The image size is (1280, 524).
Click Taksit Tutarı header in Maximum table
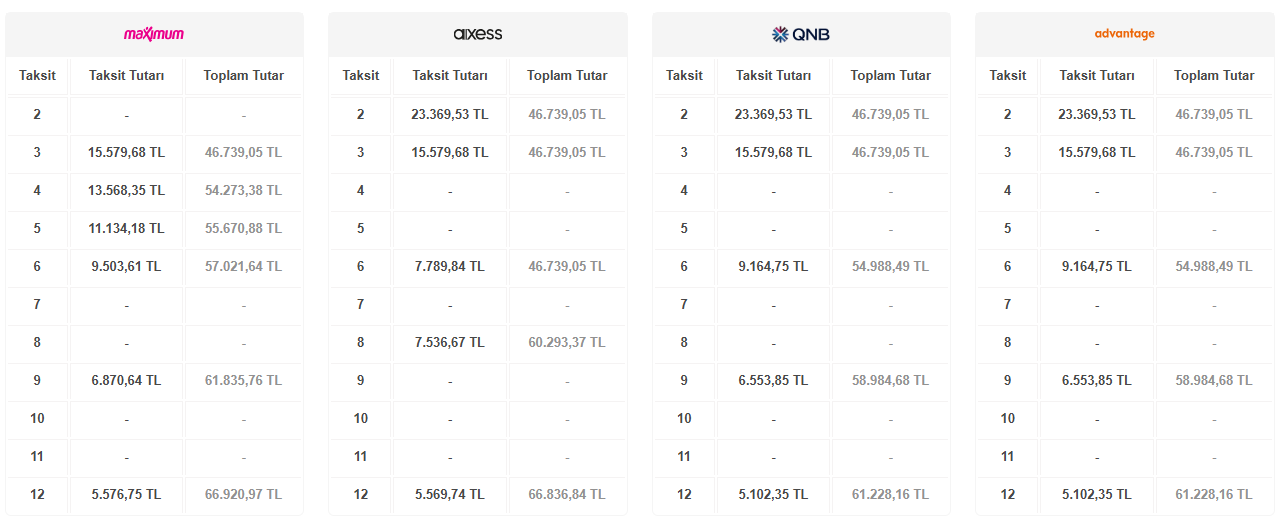tap(127, 75)
